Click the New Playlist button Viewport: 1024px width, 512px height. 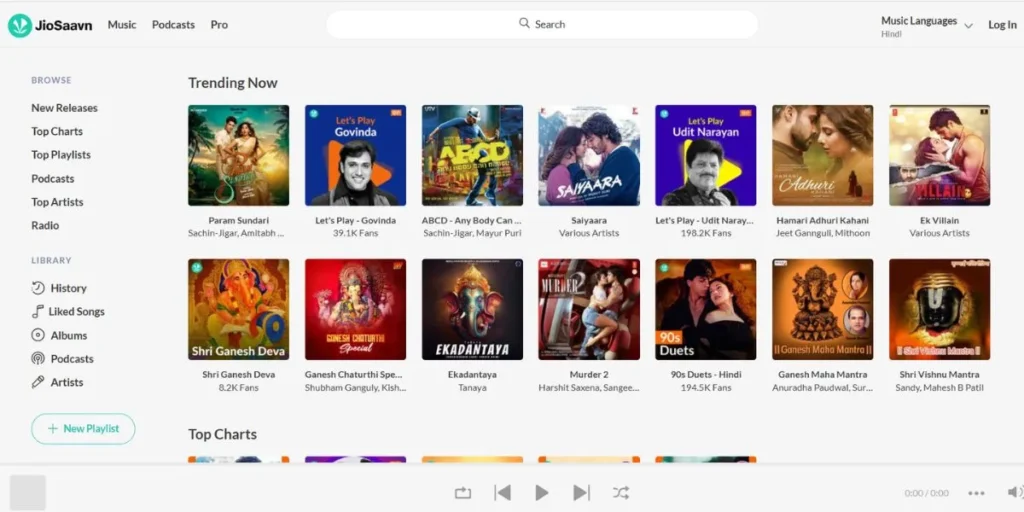tap(83, 428)
